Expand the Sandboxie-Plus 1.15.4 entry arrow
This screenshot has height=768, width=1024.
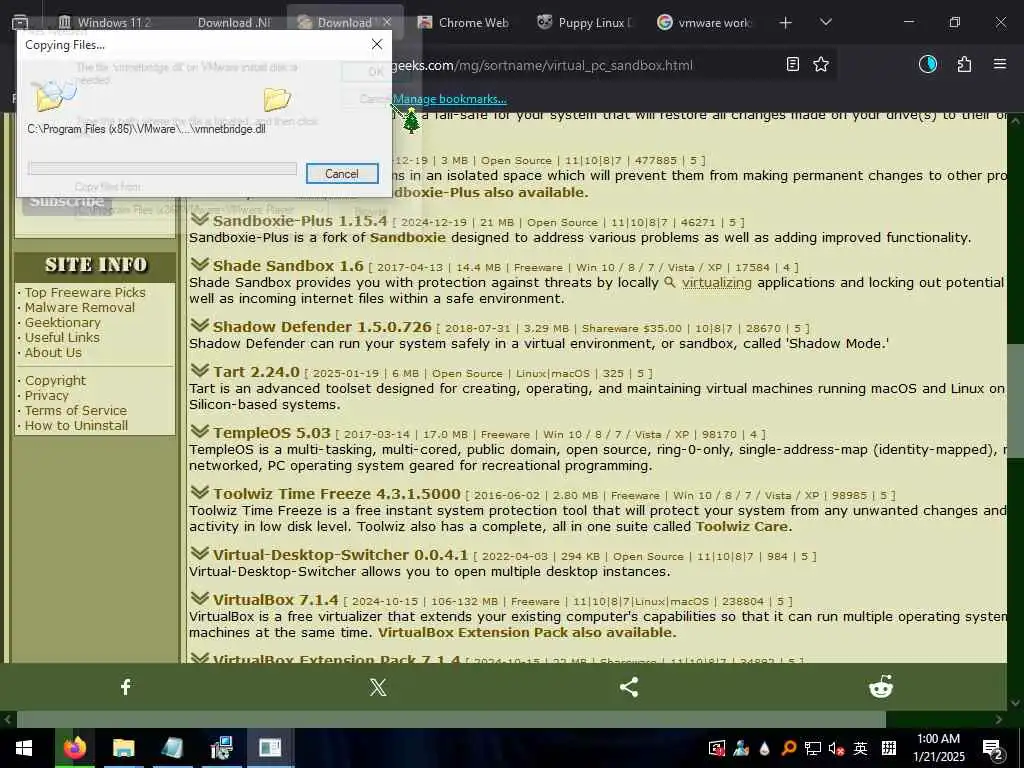(x=199, y=220)
